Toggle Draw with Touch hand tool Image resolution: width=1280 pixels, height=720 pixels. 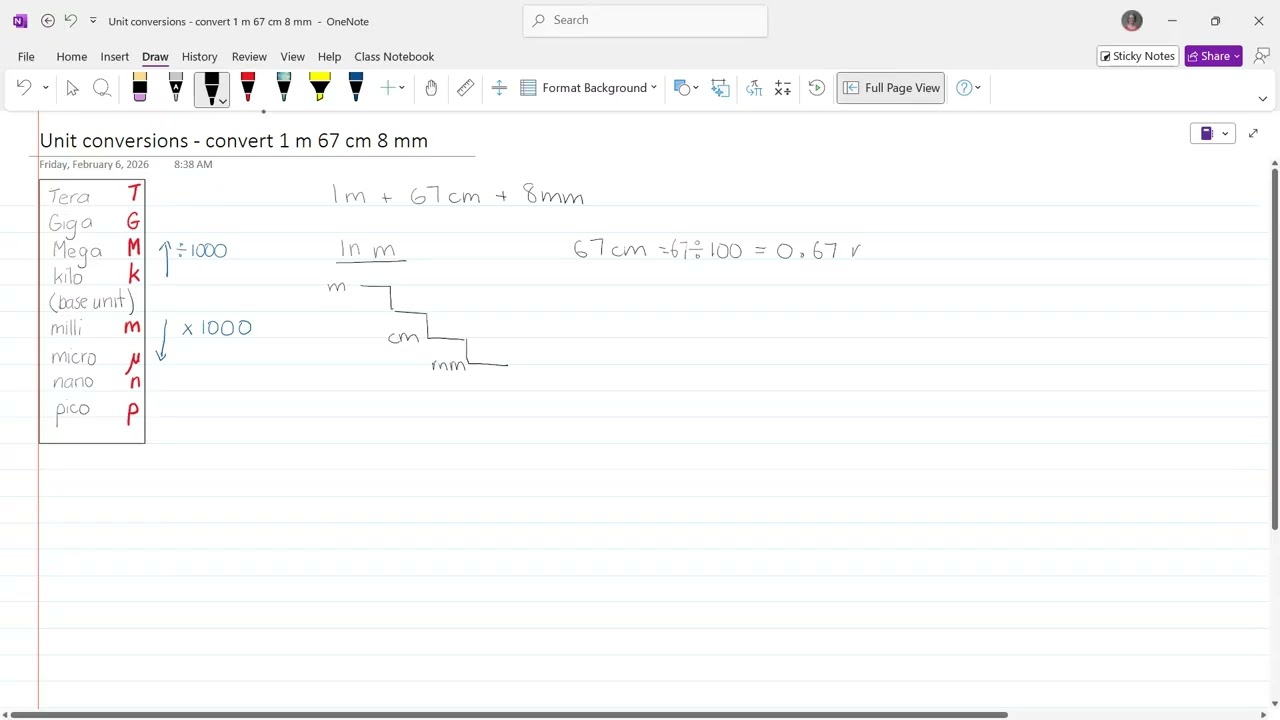431,88
